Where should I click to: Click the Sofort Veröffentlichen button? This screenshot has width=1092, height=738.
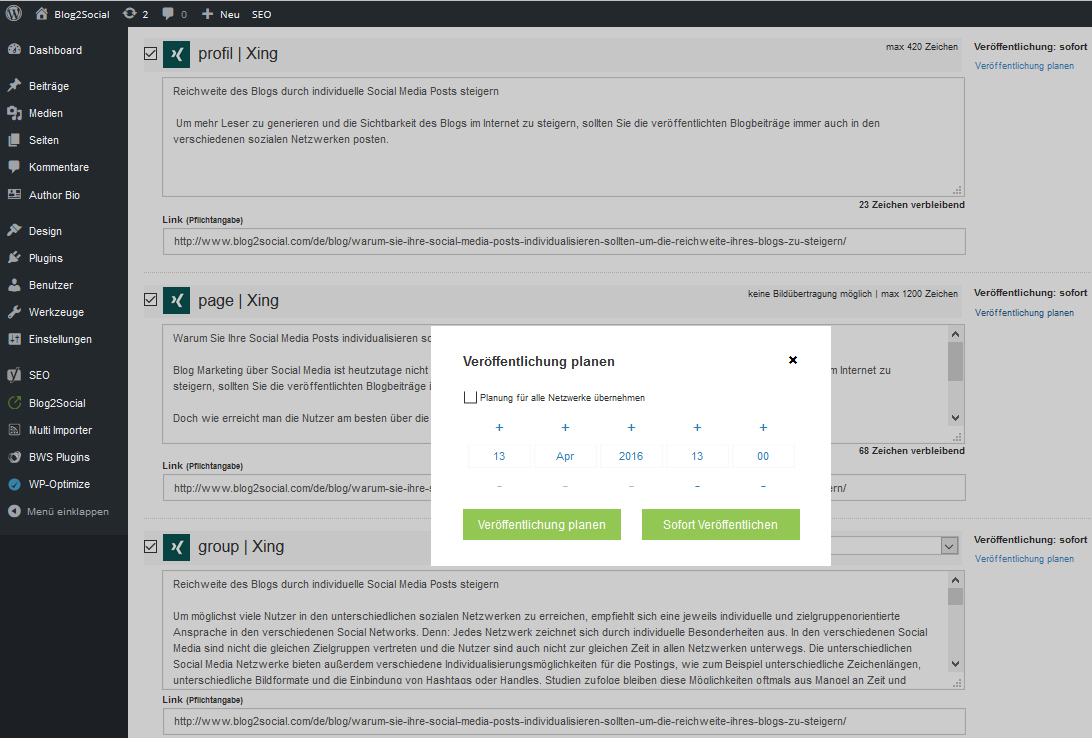[x=720, y=524]
